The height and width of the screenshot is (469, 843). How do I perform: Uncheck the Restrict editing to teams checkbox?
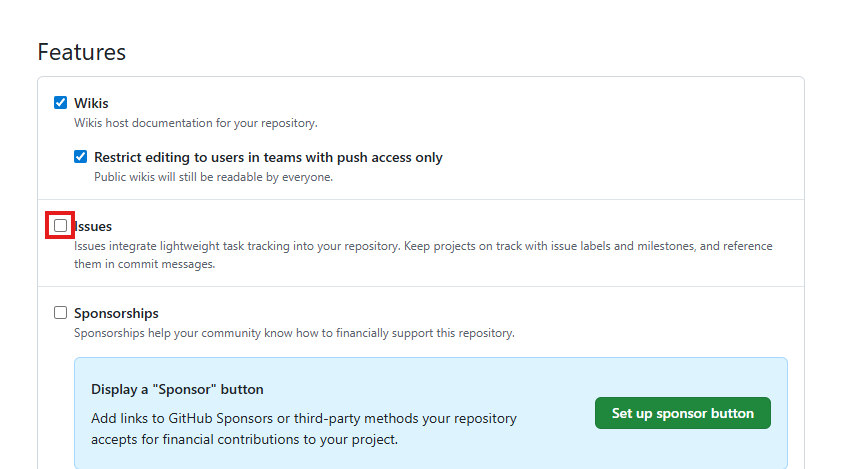[x=81, y=157]
